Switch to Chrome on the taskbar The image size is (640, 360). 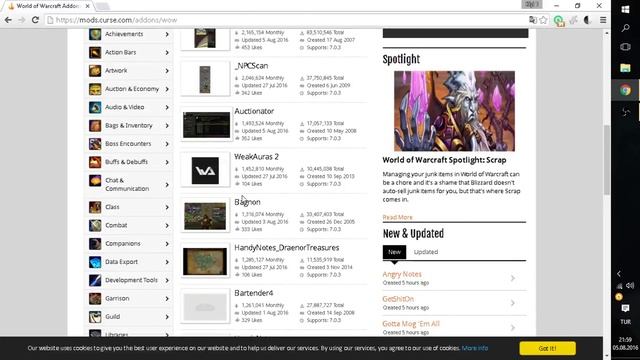point(625,90)
